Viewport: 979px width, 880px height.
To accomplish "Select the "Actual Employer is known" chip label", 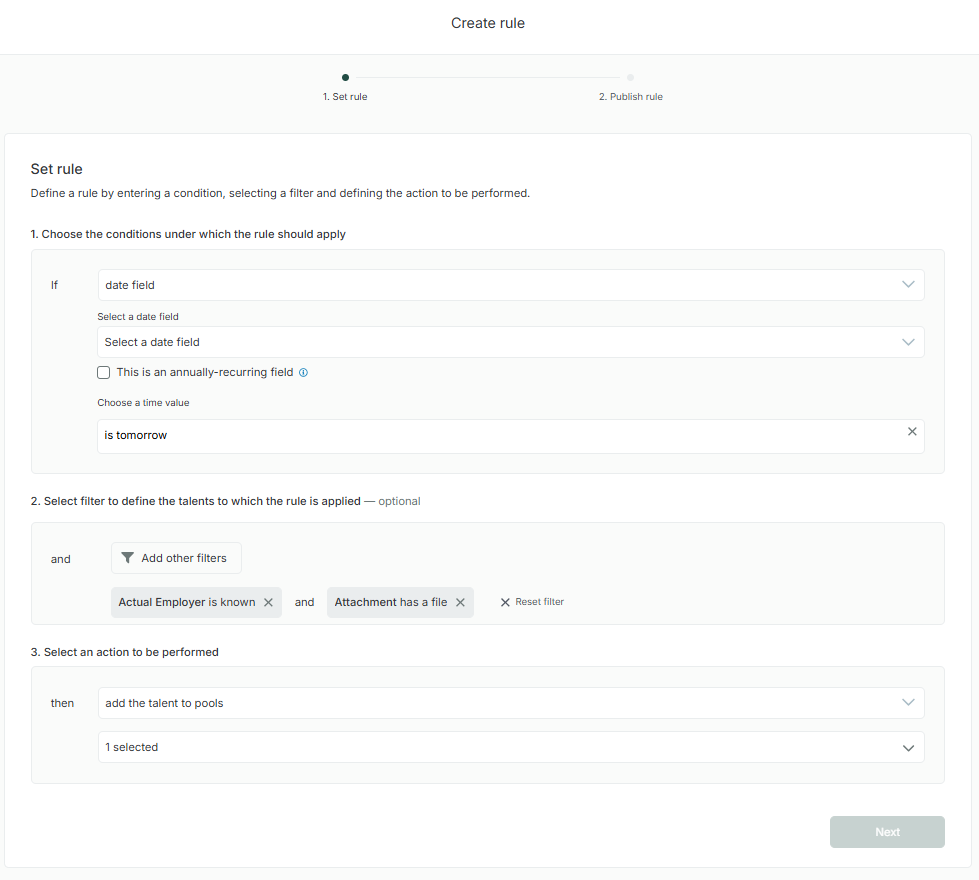I will click(x=186, y=603).
